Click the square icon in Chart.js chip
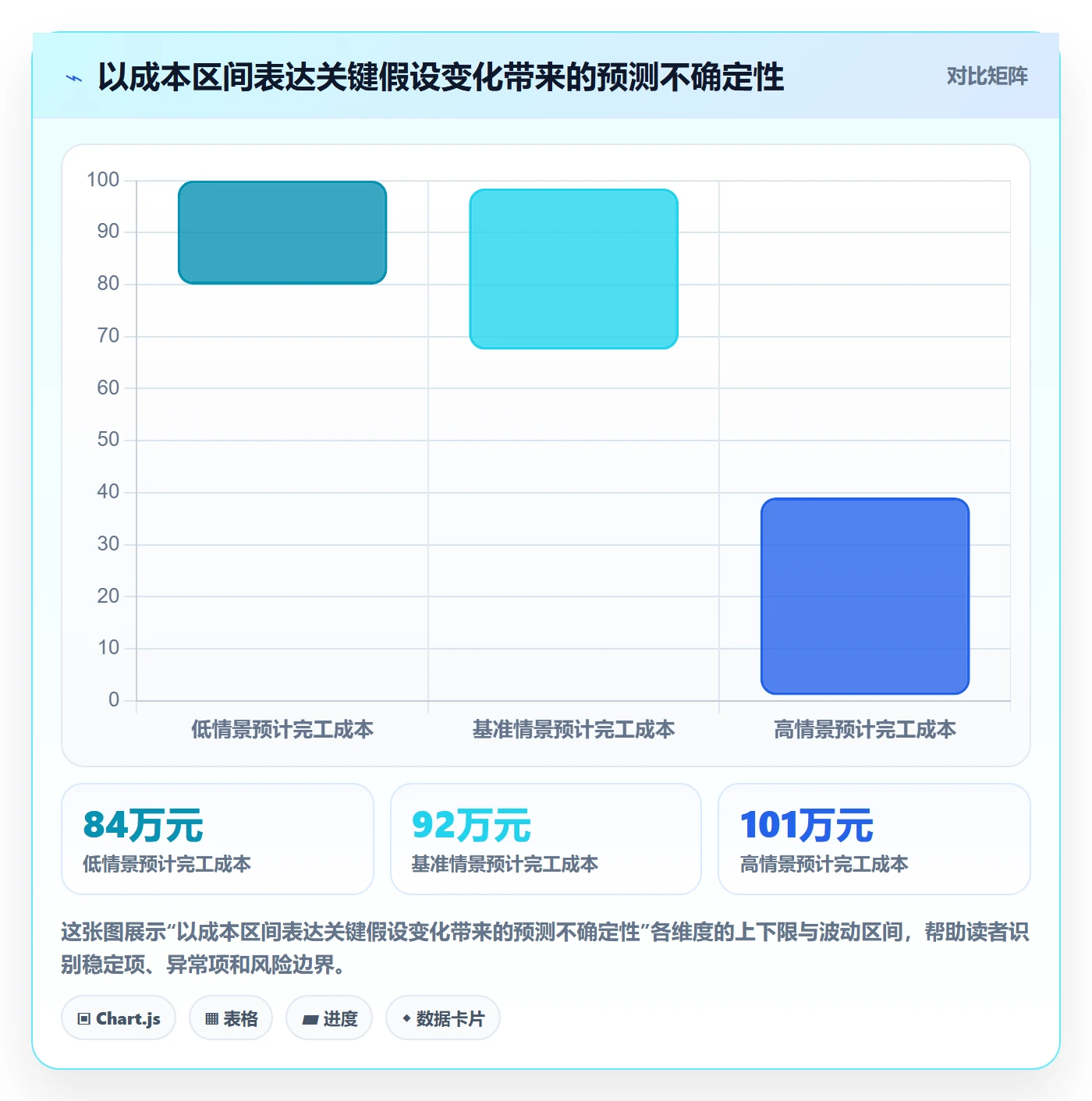 (x=84, y=1019)
